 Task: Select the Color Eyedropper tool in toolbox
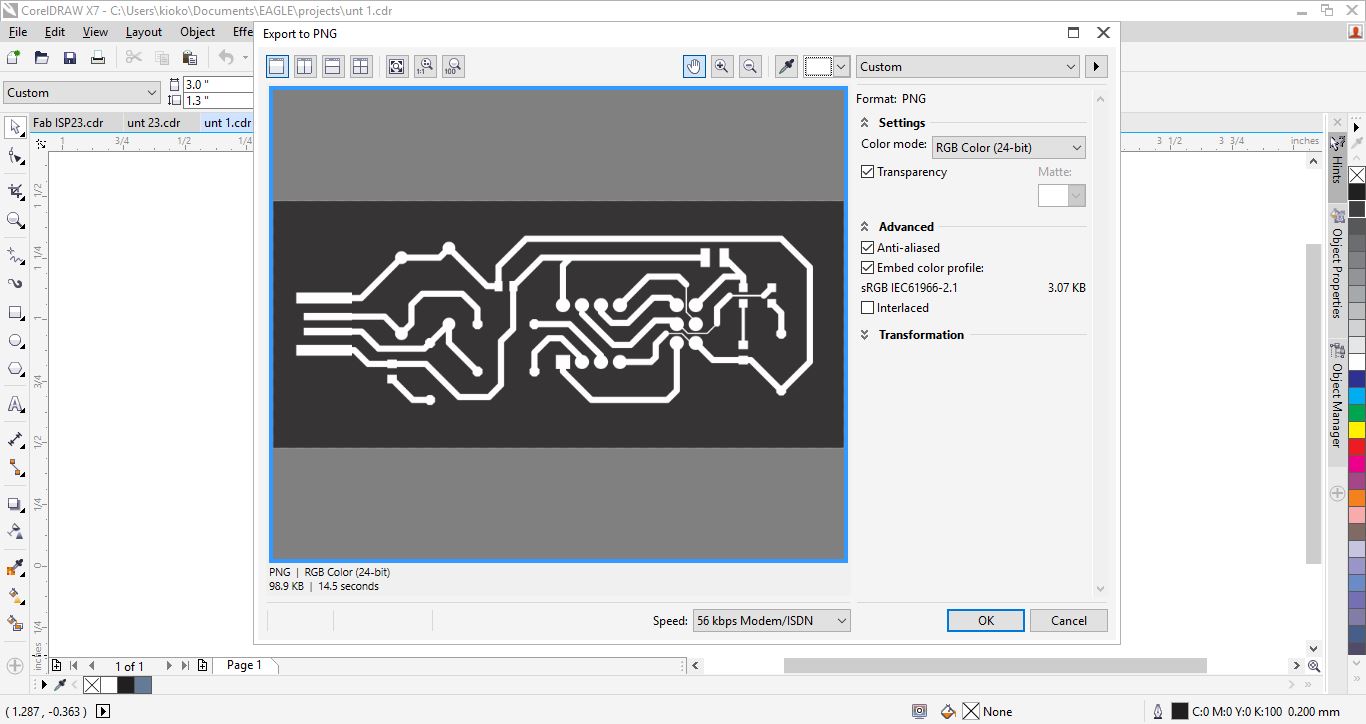point(16,567)
